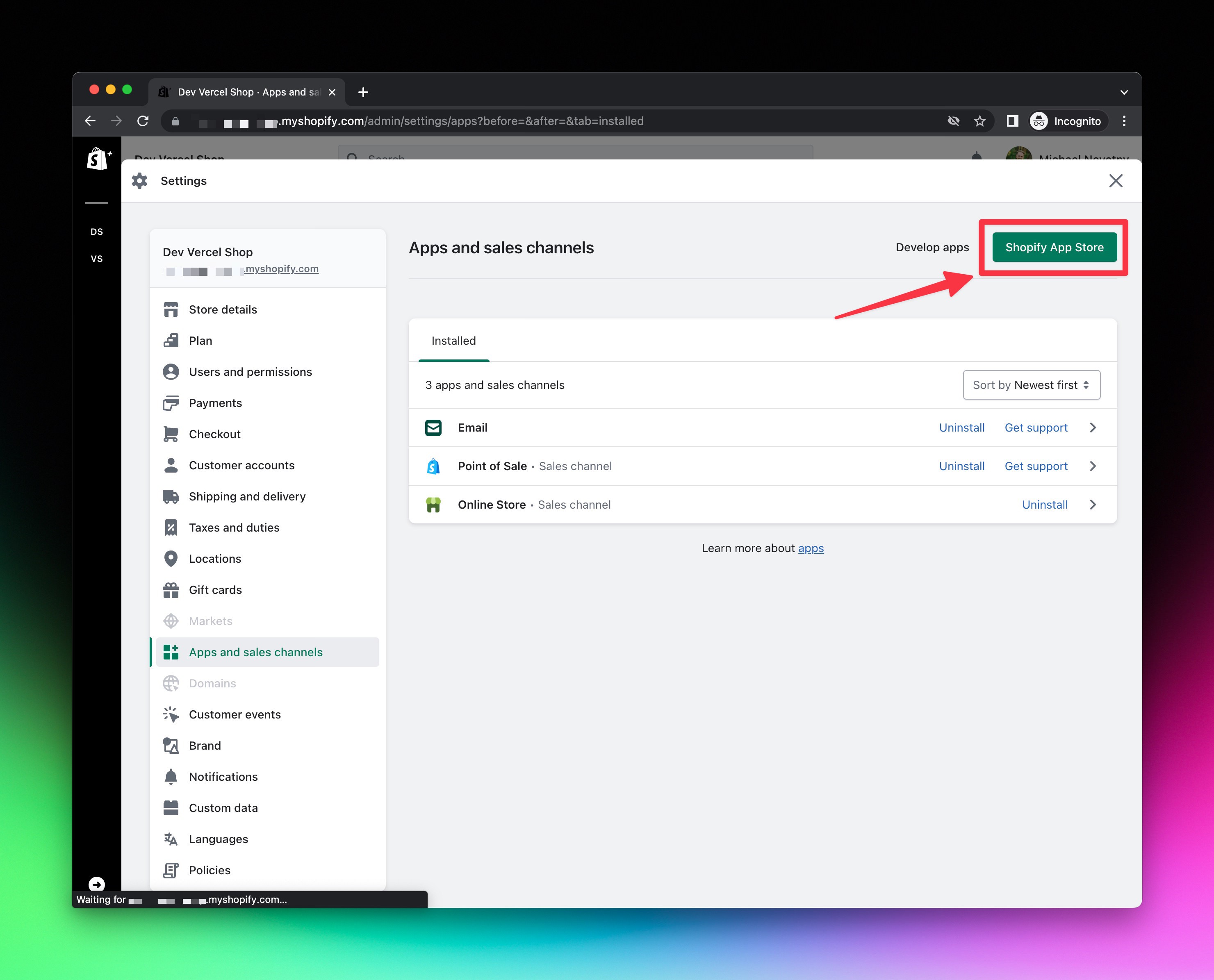Open the Store details menu item

[268, 309]
